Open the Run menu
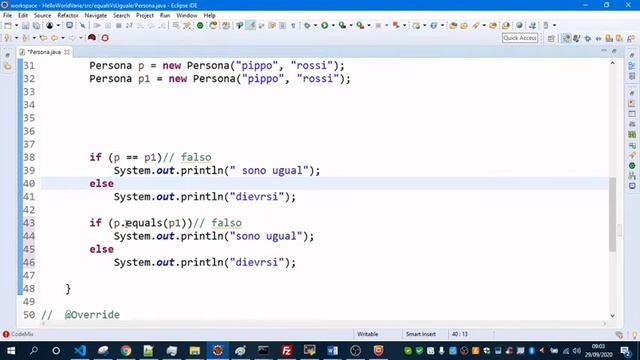The height and width of the screenshot is (360, 640). [x=165, y=15]
